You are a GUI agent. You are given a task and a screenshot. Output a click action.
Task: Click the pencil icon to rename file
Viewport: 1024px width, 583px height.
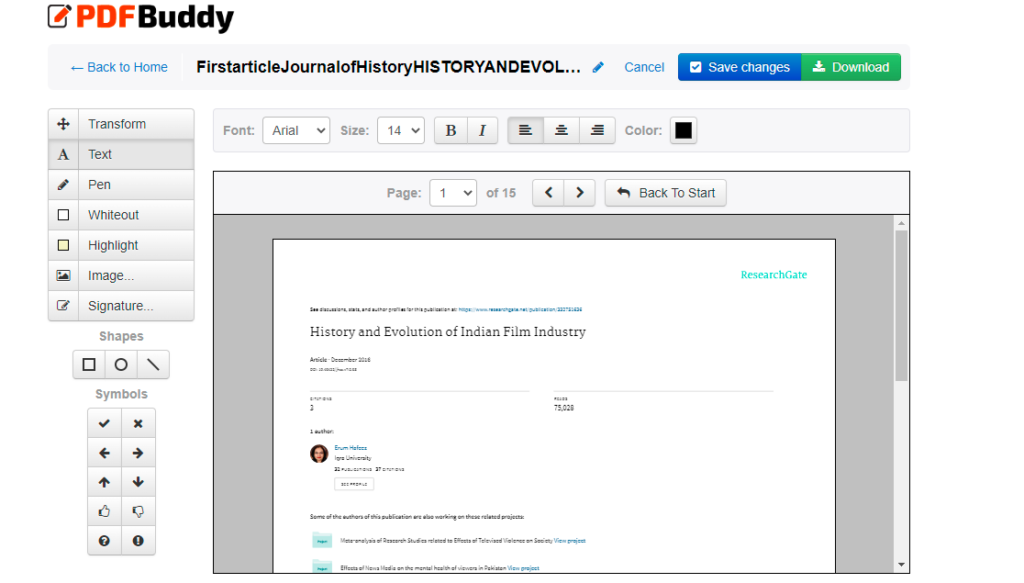598,67
